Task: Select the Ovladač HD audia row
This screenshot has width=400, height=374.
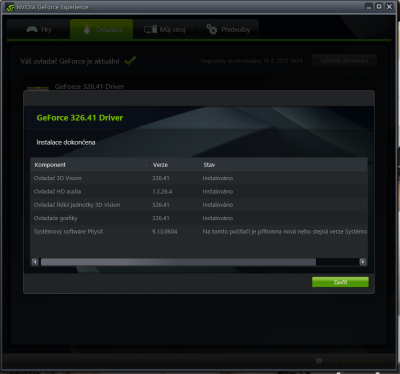Action: [x=199, y=191]
